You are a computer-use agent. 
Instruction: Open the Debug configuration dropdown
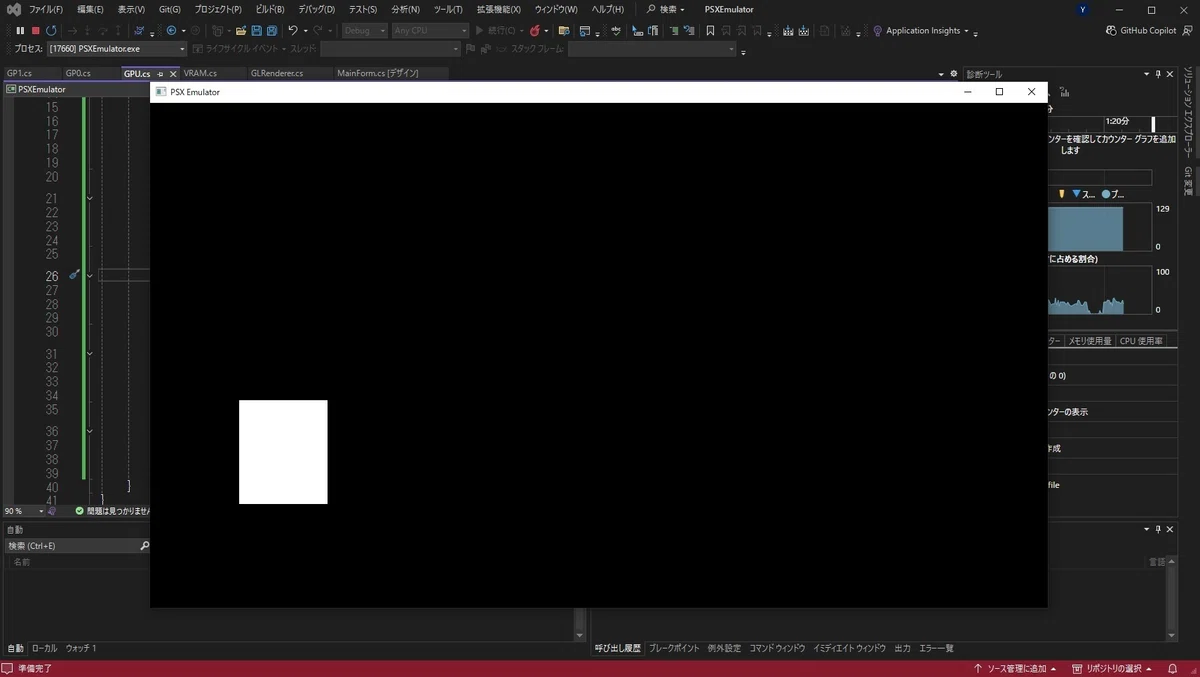pos(364,31)
